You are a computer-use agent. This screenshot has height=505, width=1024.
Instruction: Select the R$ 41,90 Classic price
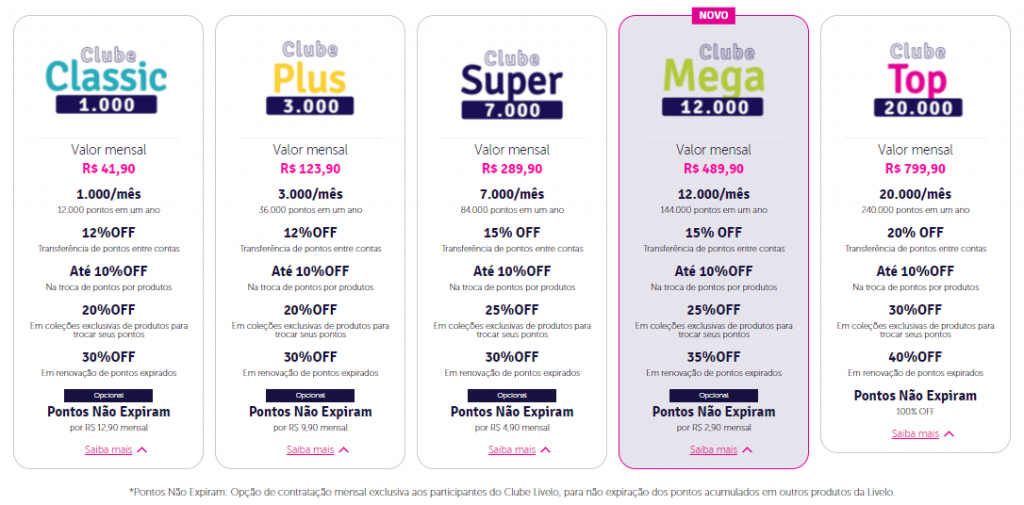click(x=108, y=169)
